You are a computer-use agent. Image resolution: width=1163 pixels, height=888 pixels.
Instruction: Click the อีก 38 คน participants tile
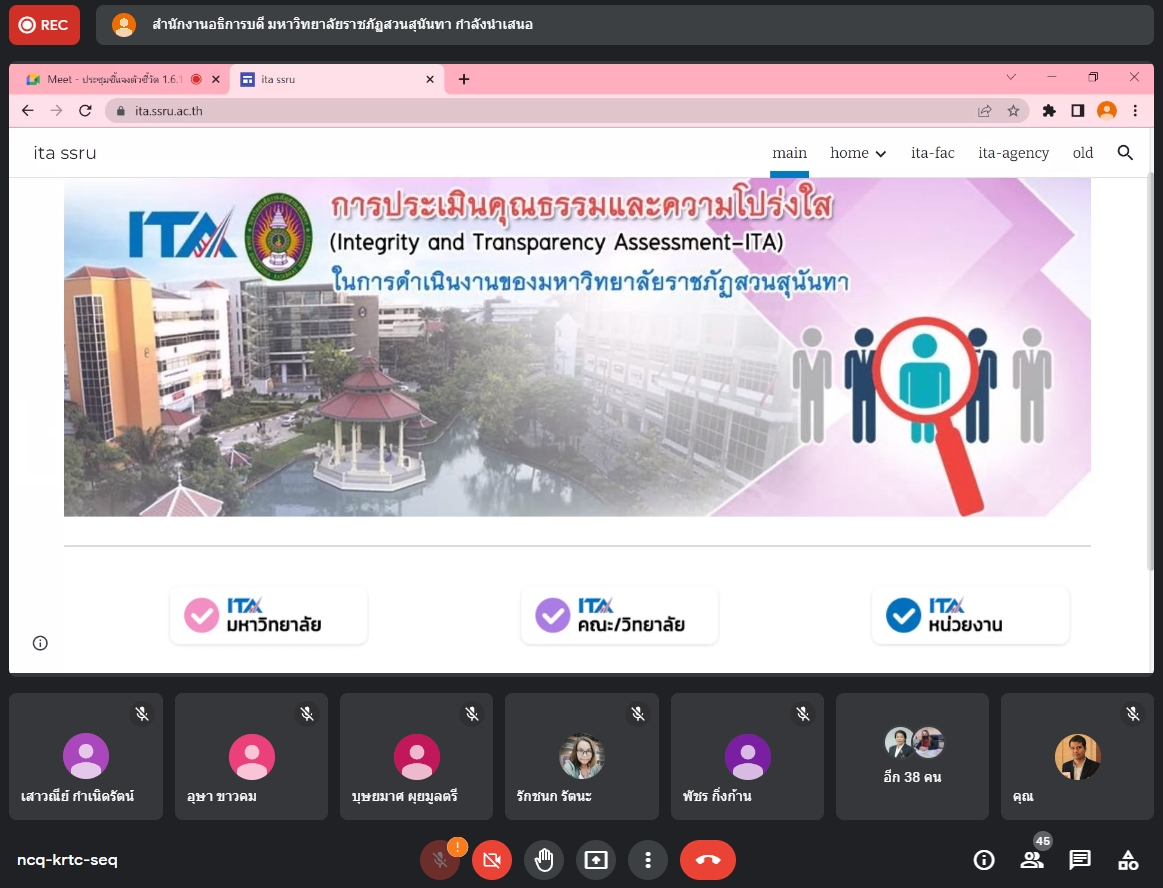[x=913, y=757]
